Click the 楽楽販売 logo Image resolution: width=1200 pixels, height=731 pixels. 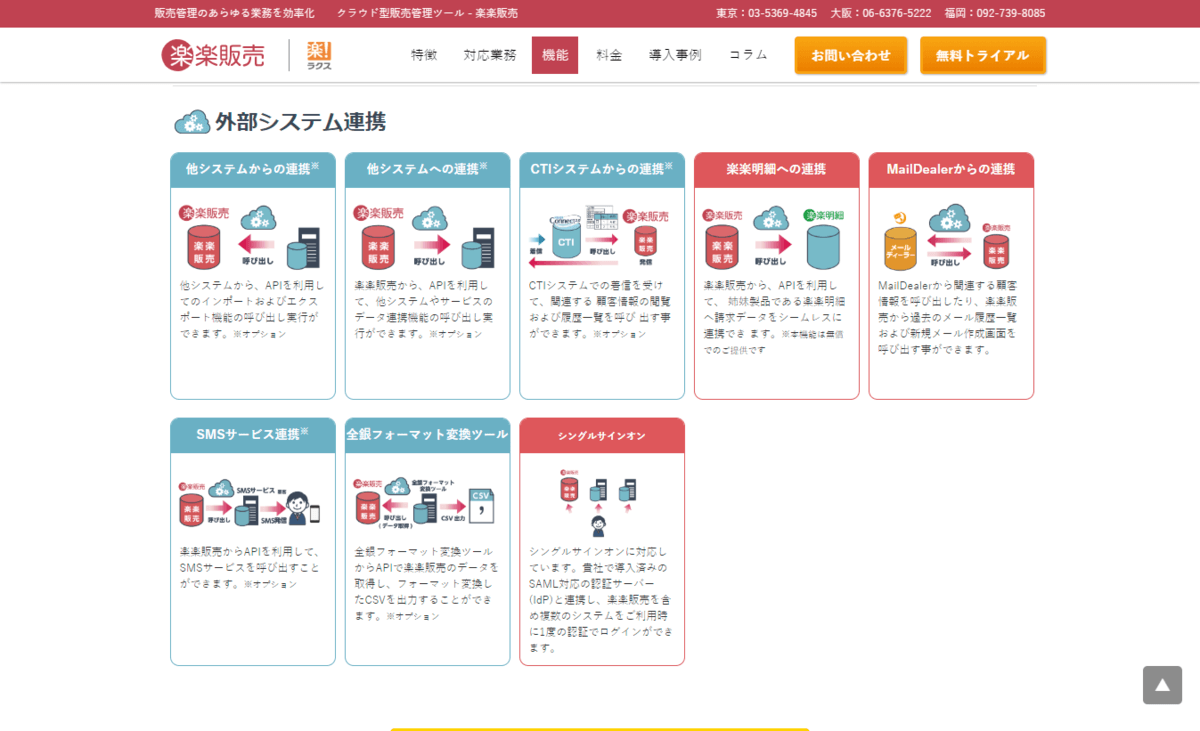pyautogui.click(x=213, y=55)
